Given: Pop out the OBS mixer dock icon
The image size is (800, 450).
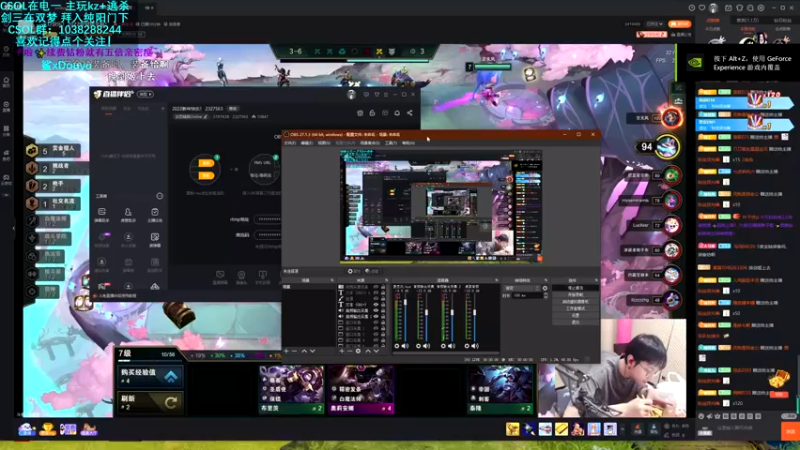Looking at the screenshot, I should point(496,280).
